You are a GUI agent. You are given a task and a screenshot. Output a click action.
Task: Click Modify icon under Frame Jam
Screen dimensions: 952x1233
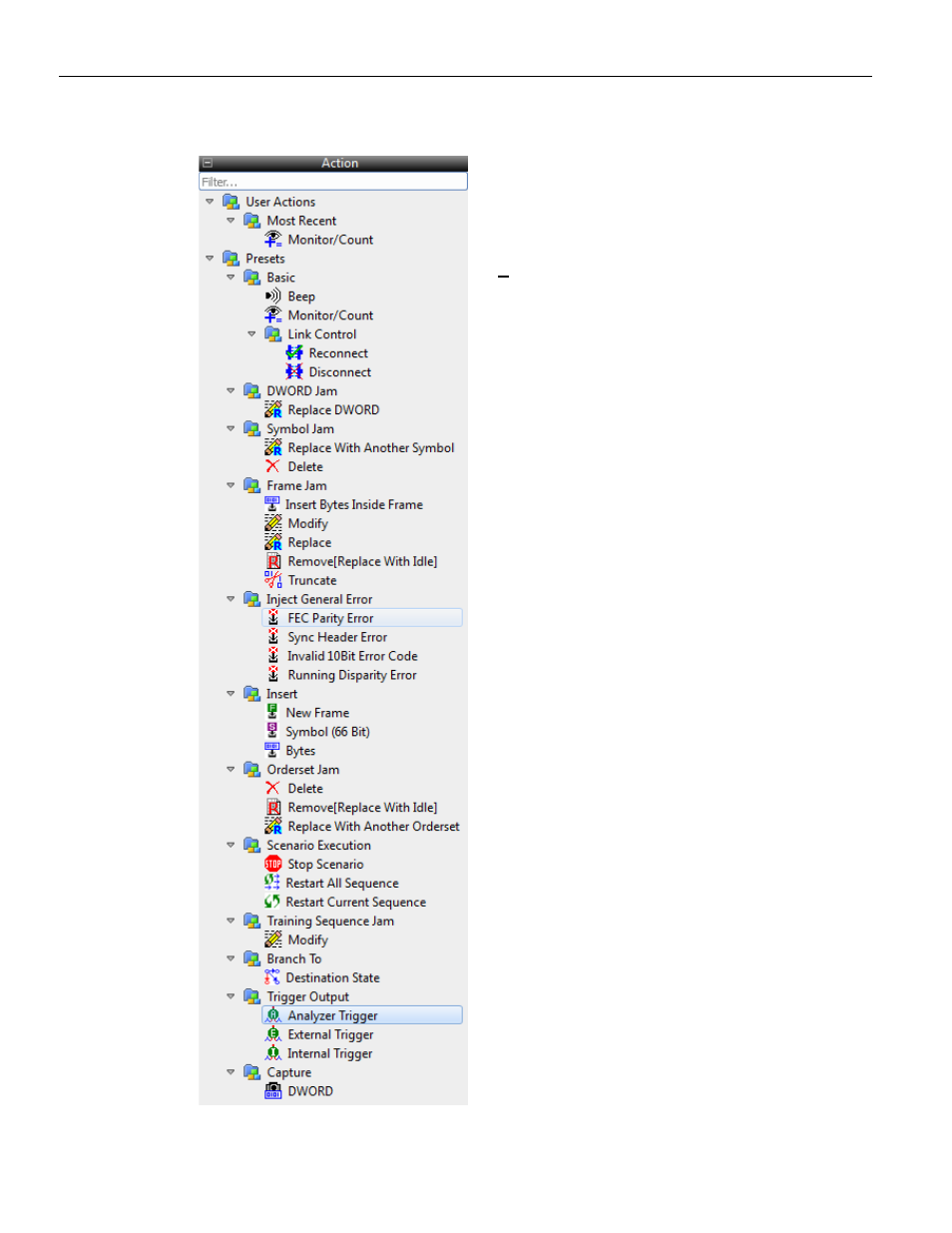(x=272, y=524)
